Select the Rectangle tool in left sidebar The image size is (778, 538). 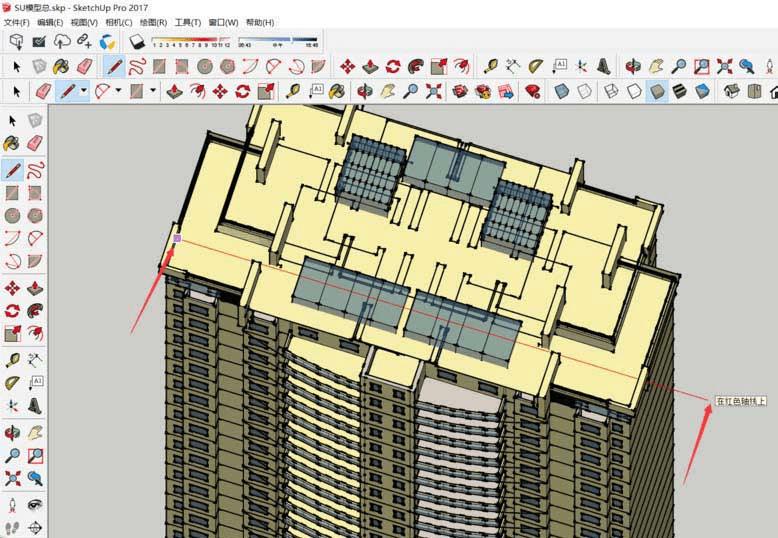(x=12, y=193)
